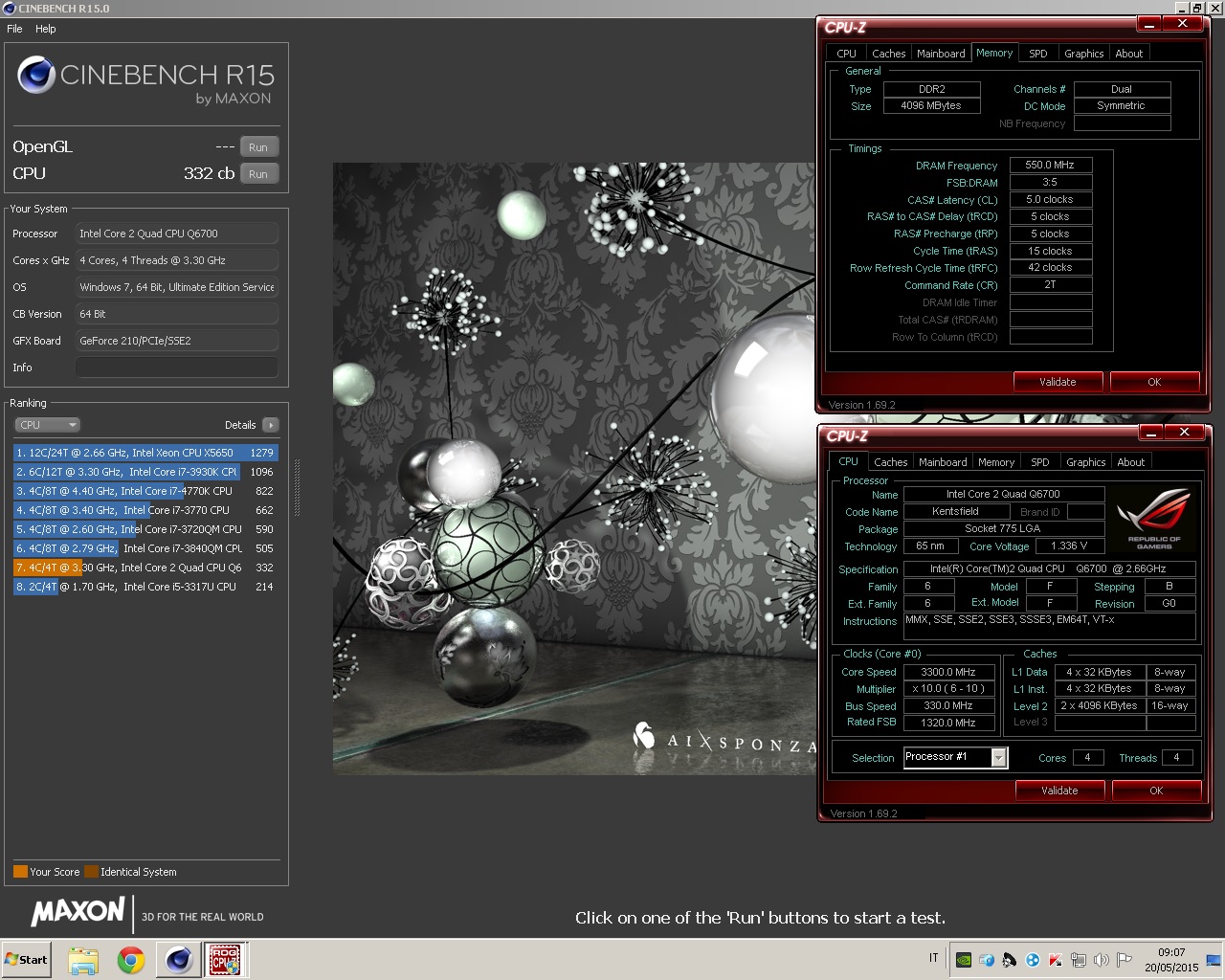Open the Cinebench File menu
The width and height of the screenshot is (1225, 980).
(14, 29)
